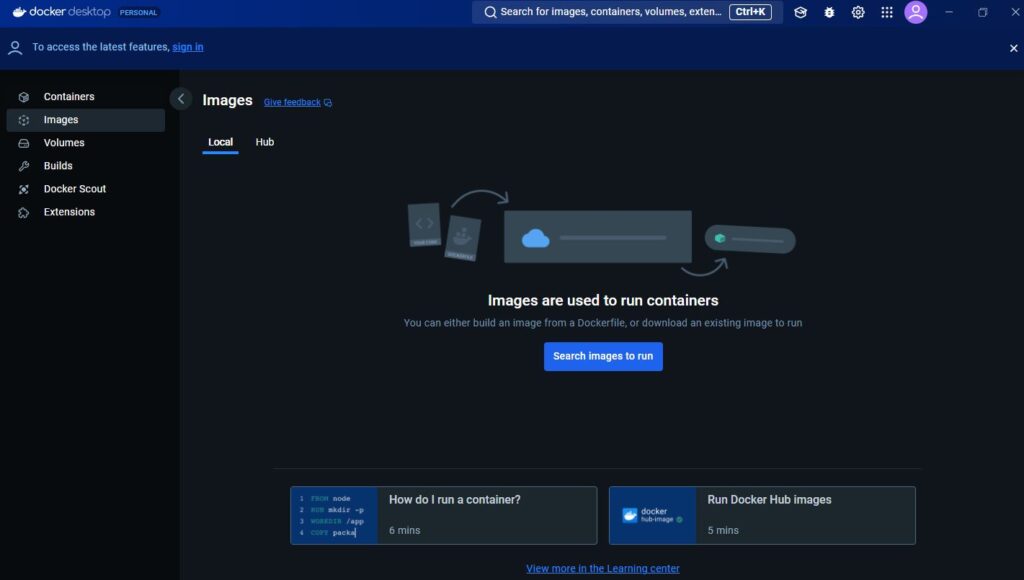Viewport: 1024px width, 580px height.
Task: Click the '5 mins' duration text
Action: point(723,530)
